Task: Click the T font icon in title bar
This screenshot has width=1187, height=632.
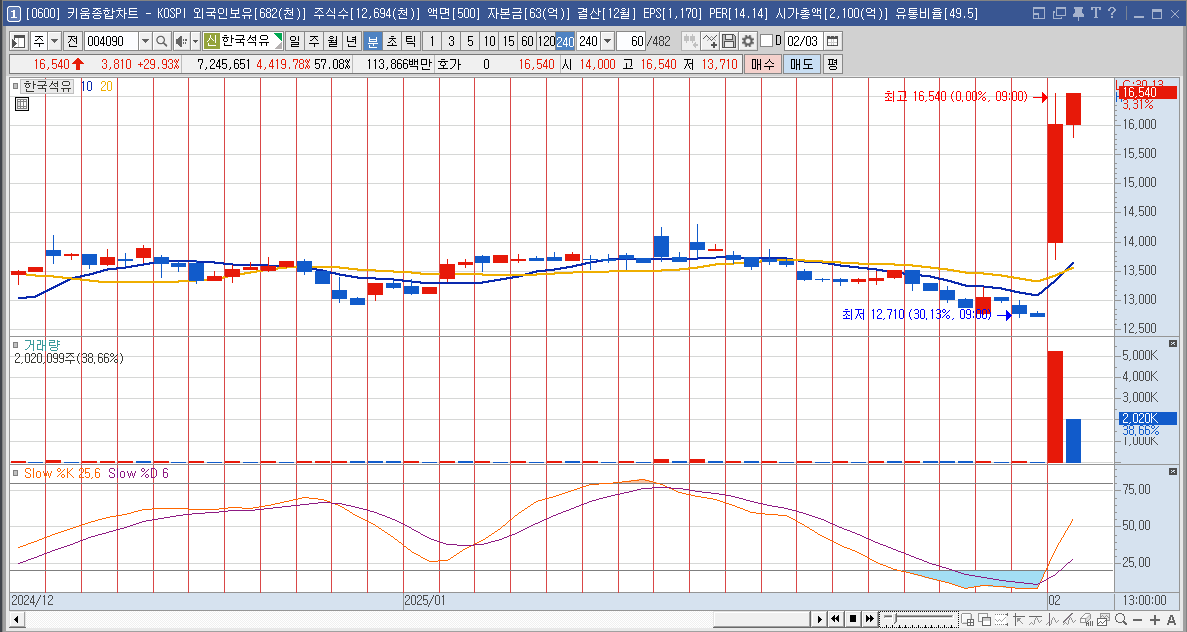Action: 1095,13
